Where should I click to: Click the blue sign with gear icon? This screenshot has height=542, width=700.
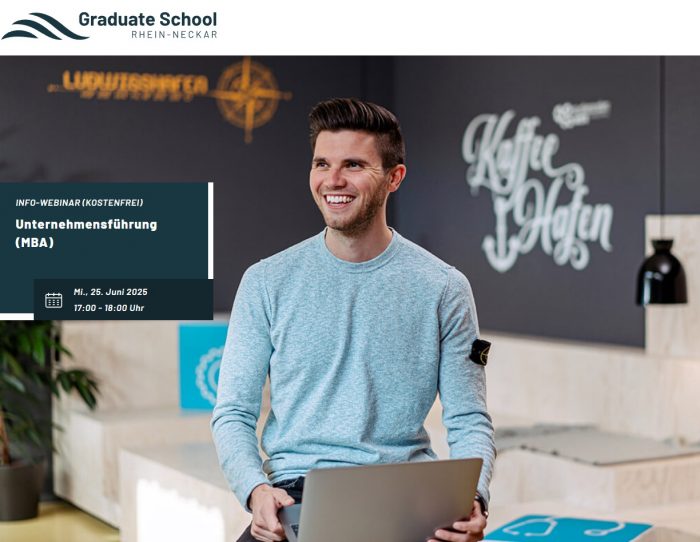pos(203,367)
